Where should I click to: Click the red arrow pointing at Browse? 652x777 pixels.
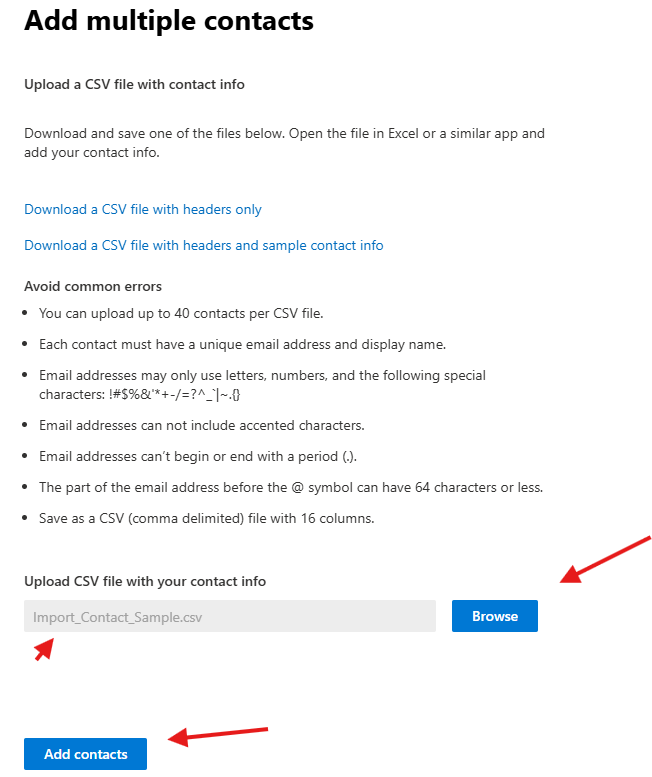(x=605, y=558)
